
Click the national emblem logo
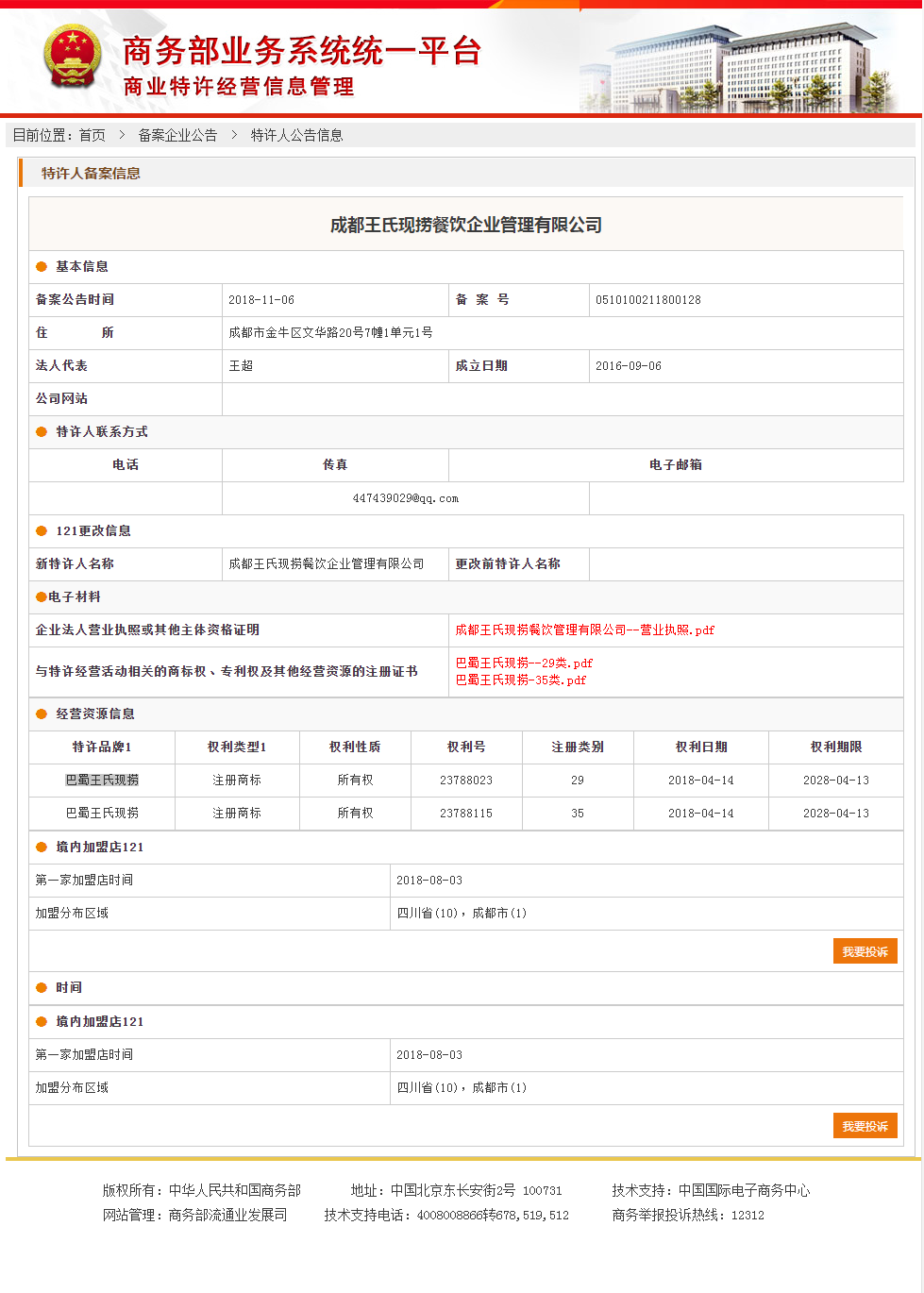[72, 59]
